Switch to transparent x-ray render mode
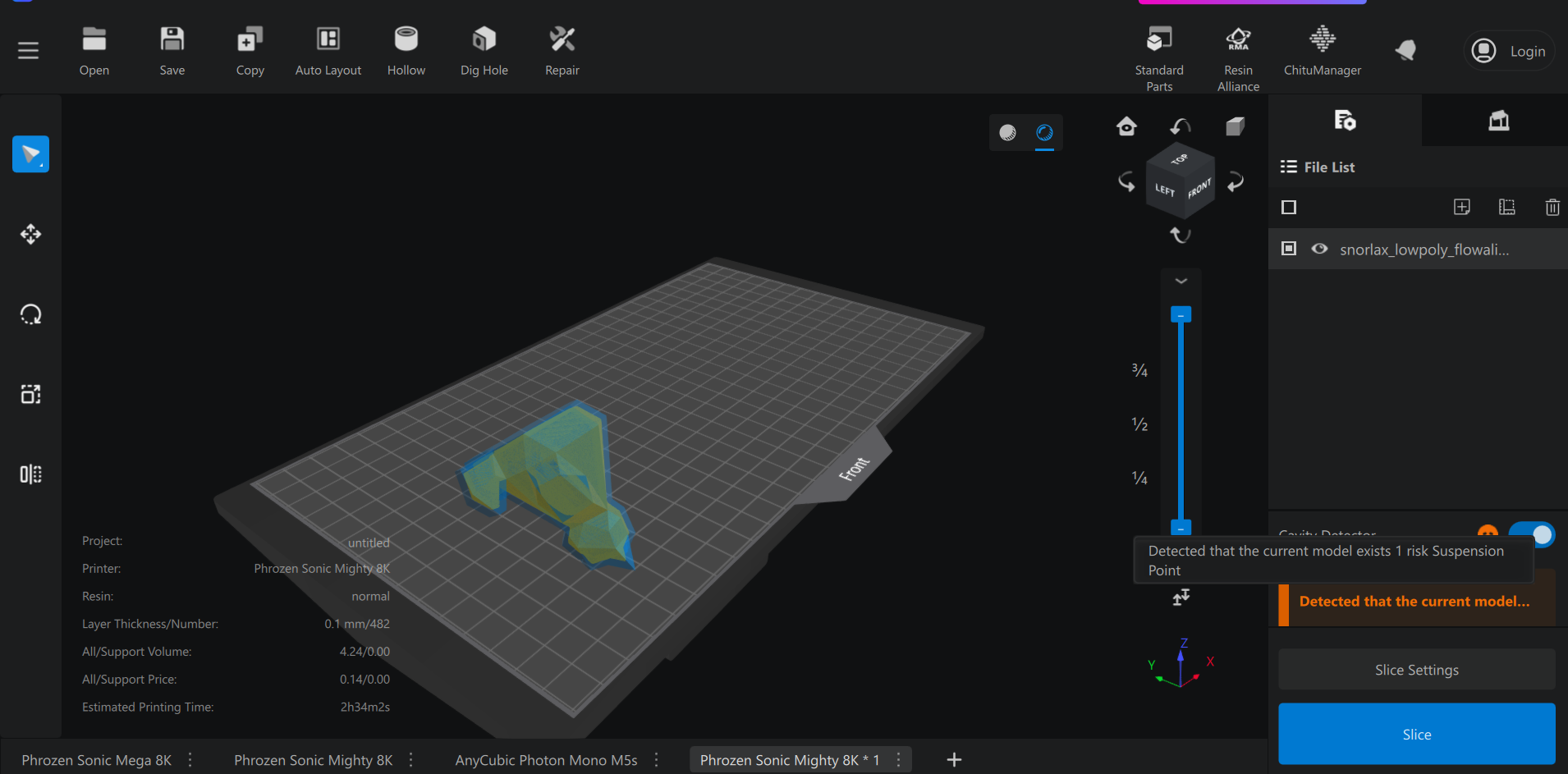The height and width of the screenshot is (774, 1568). pos(1044,132)
